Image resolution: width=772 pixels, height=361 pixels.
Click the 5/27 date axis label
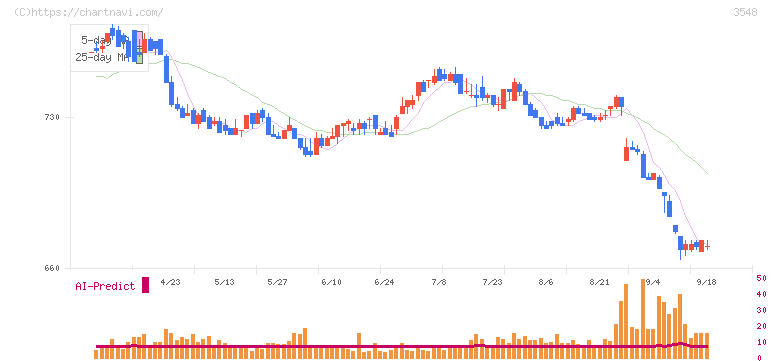coord(277,282)
